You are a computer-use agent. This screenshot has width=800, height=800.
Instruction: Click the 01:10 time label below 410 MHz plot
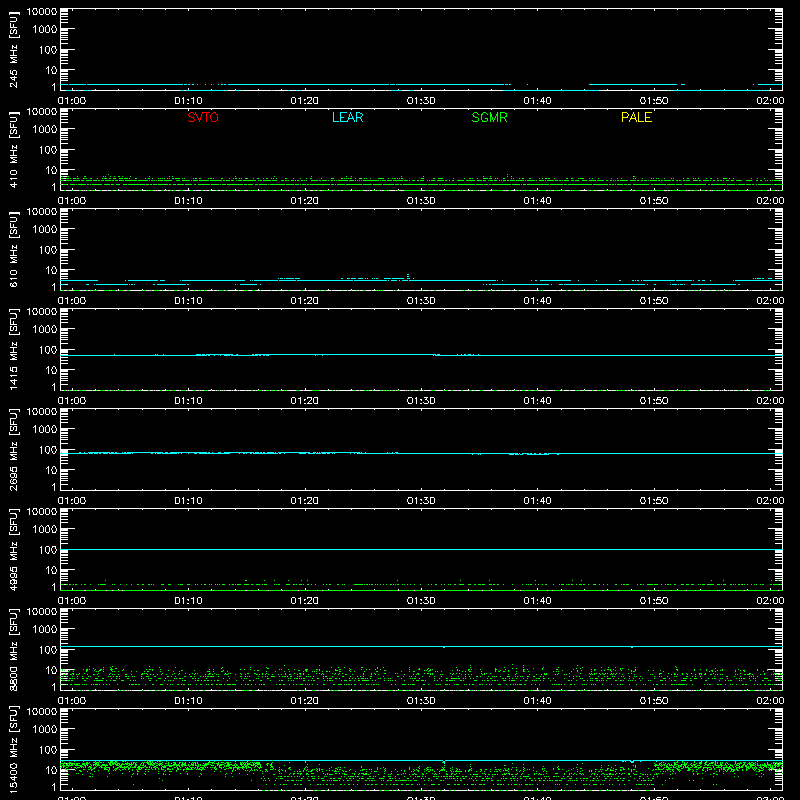coord(188,201)
